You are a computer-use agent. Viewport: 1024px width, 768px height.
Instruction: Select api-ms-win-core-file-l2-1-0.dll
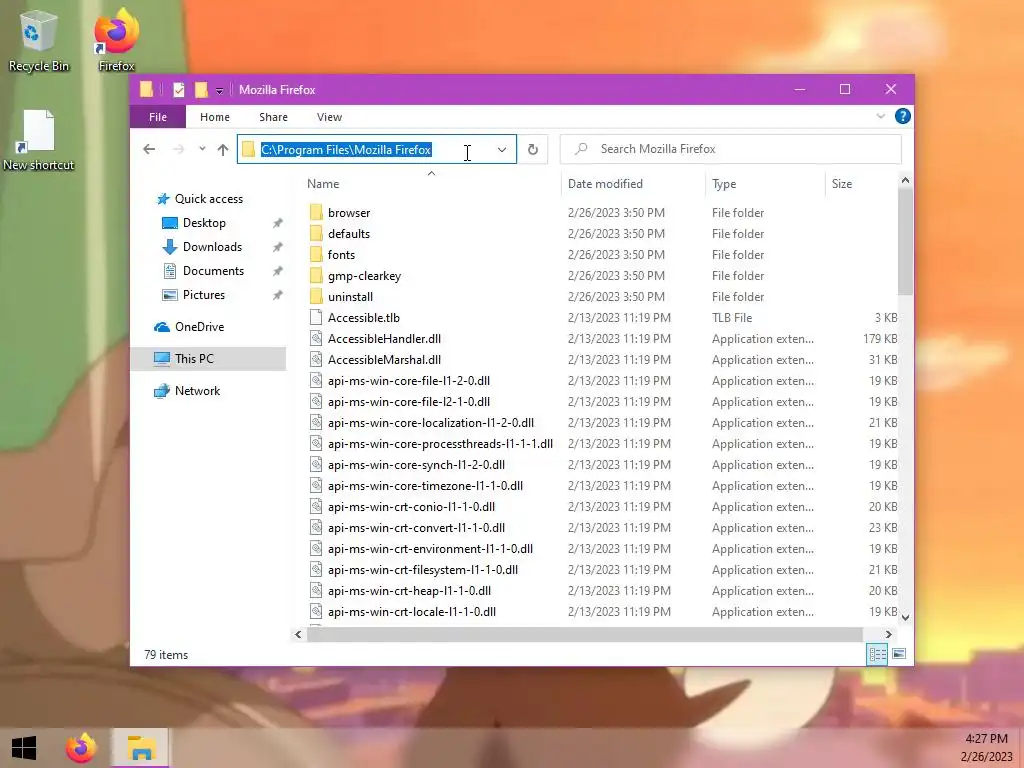pos(409,402)
